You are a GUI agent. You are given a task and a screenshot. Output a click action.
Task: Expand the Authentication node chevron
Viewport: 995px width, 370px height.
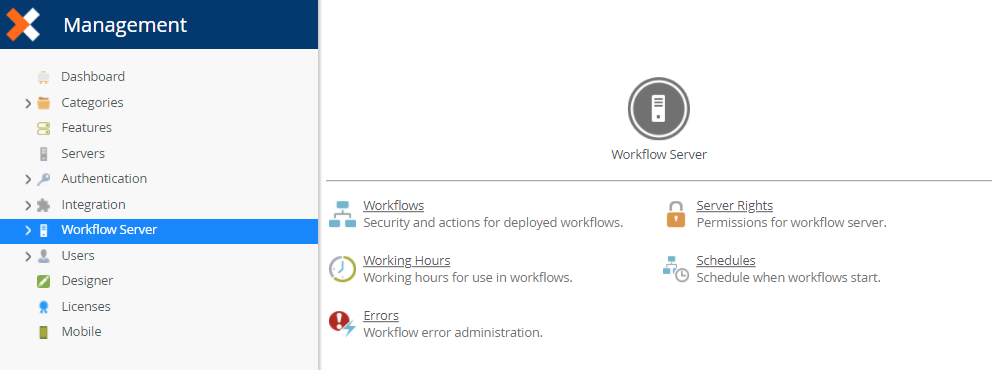click(x=28, y=180)
